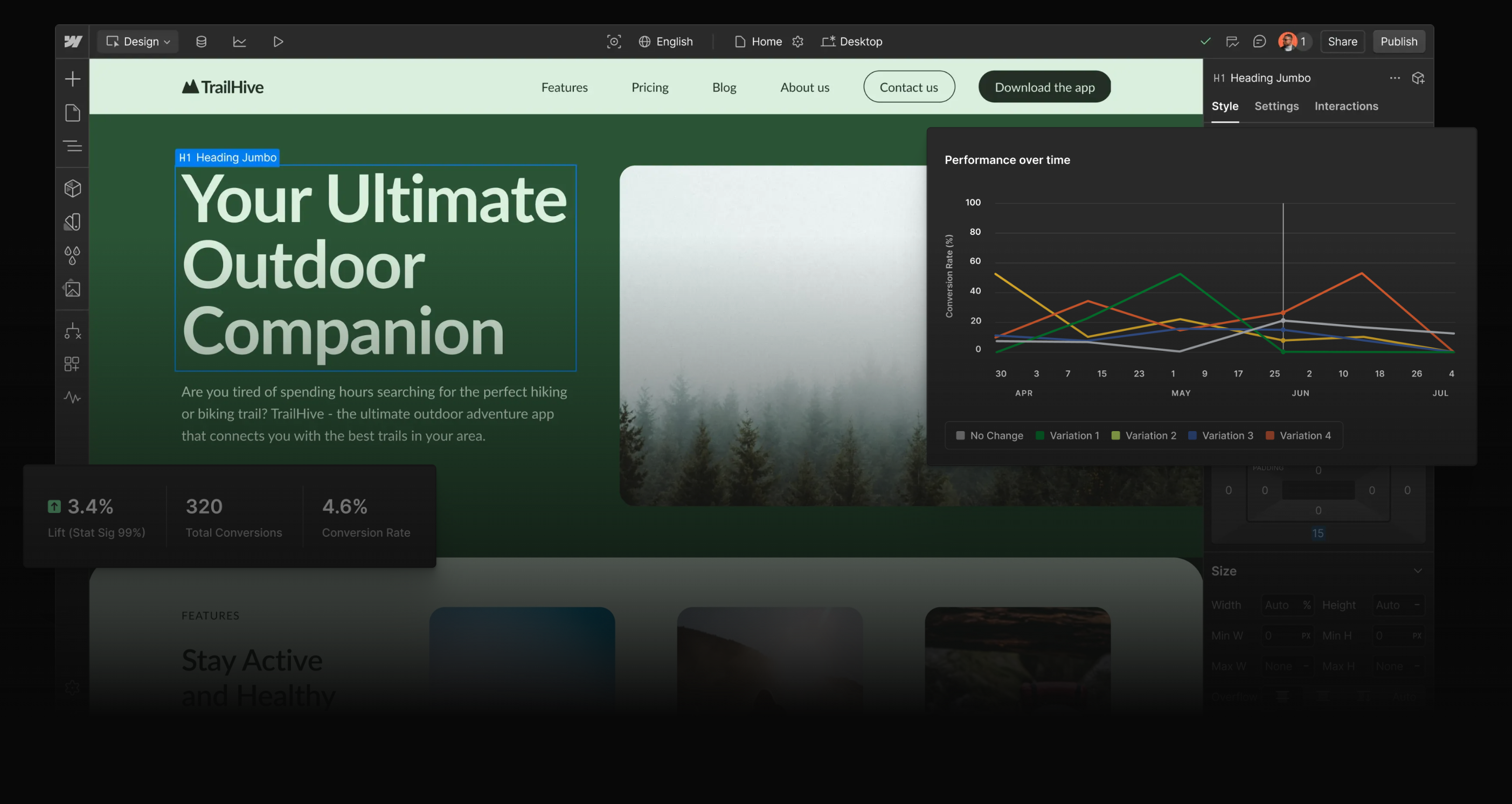Screen dimensions: 1512x804
Task: Switch to the Style tab
Action: pos(1225,106)
